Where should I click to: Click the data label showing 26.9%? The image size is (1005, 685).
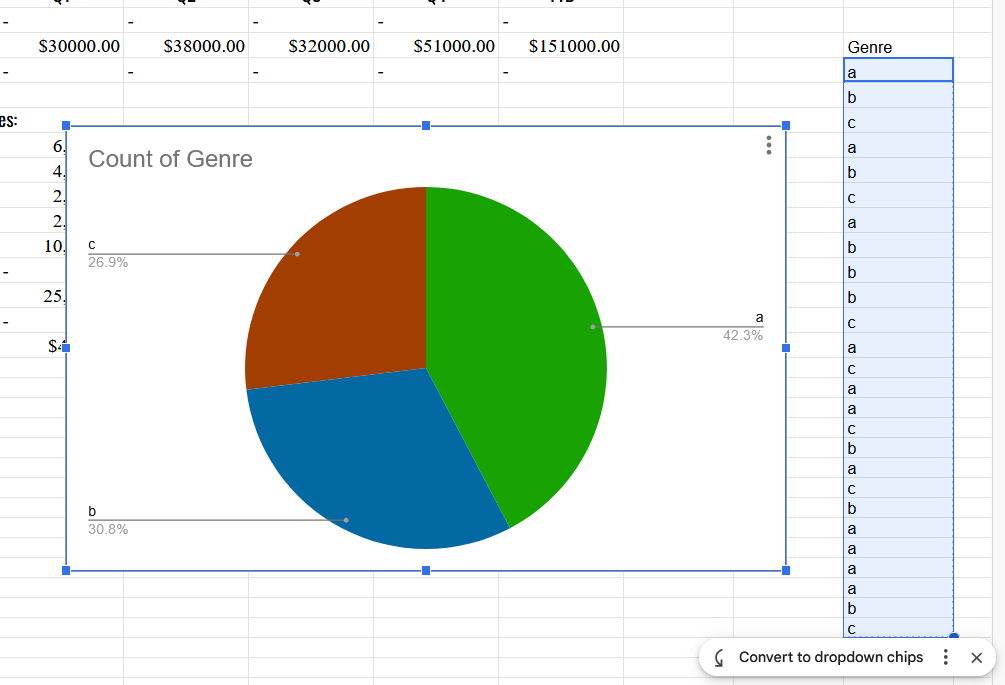click(110, 262)
